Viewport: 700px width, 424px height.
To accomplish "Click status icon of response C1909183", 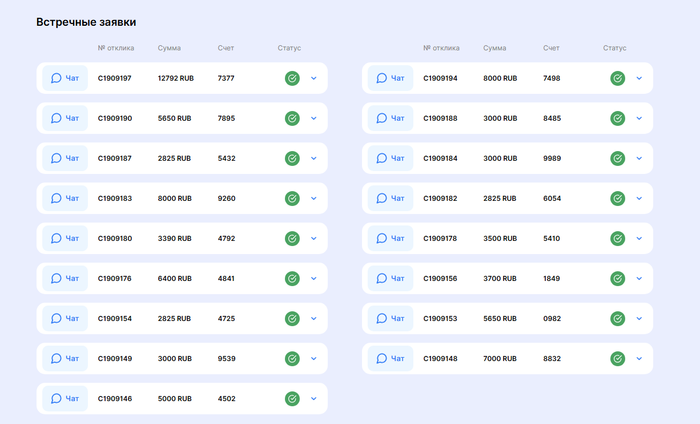I will tap(292, 198).
